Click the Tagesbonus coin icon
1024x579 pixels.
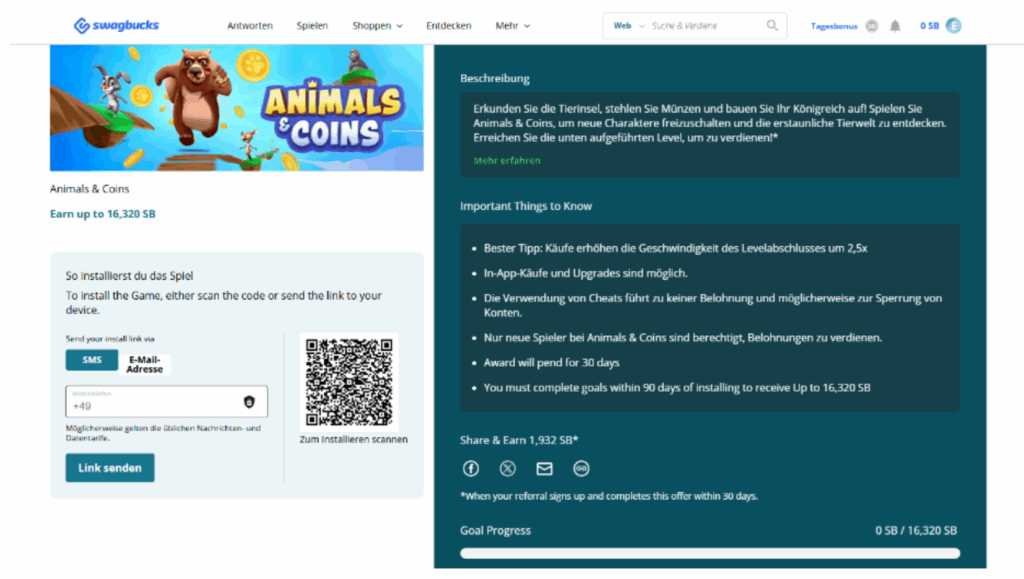click(x=872, y=26)
